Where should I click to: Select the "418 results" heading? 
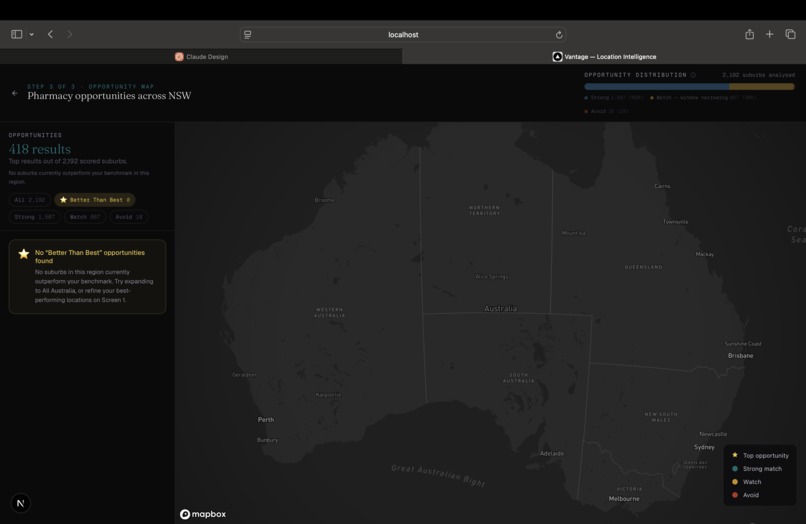(x=40, y=149)
